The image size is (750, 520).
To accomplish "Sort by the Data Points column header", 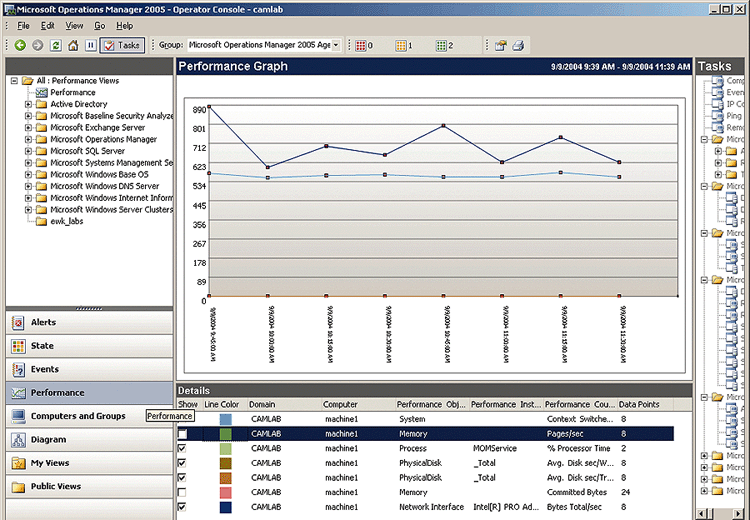I will (x=645, y=404).
